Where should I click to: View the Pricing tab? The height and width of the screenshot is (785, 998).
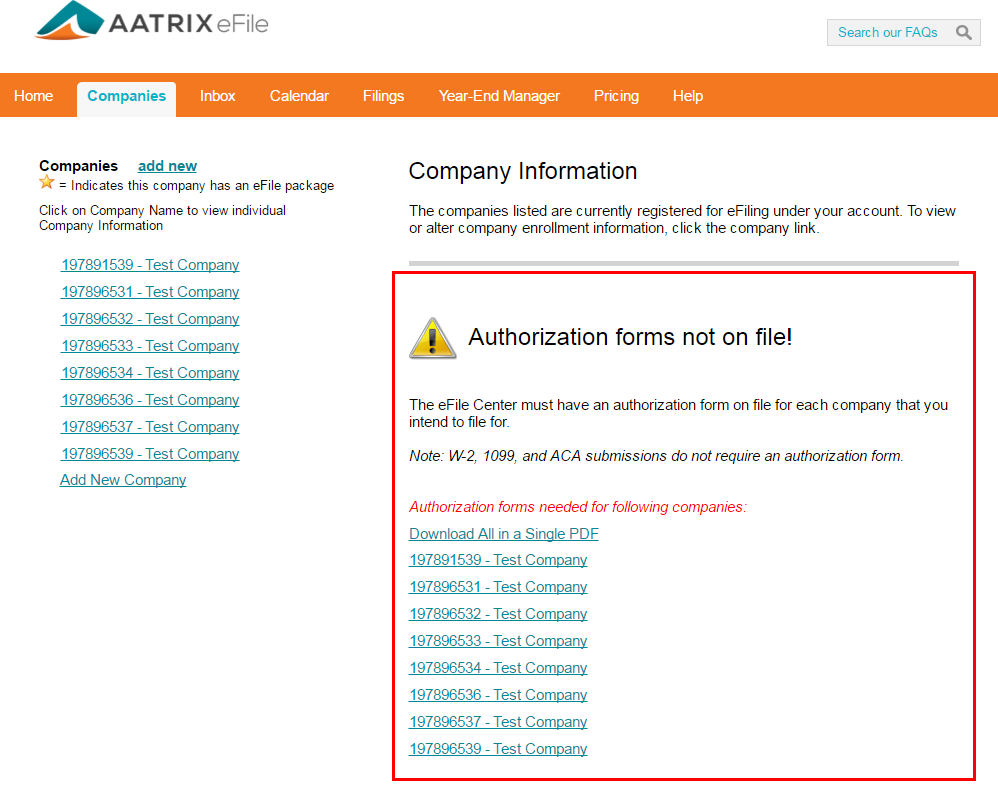click(x=616, y=96)
